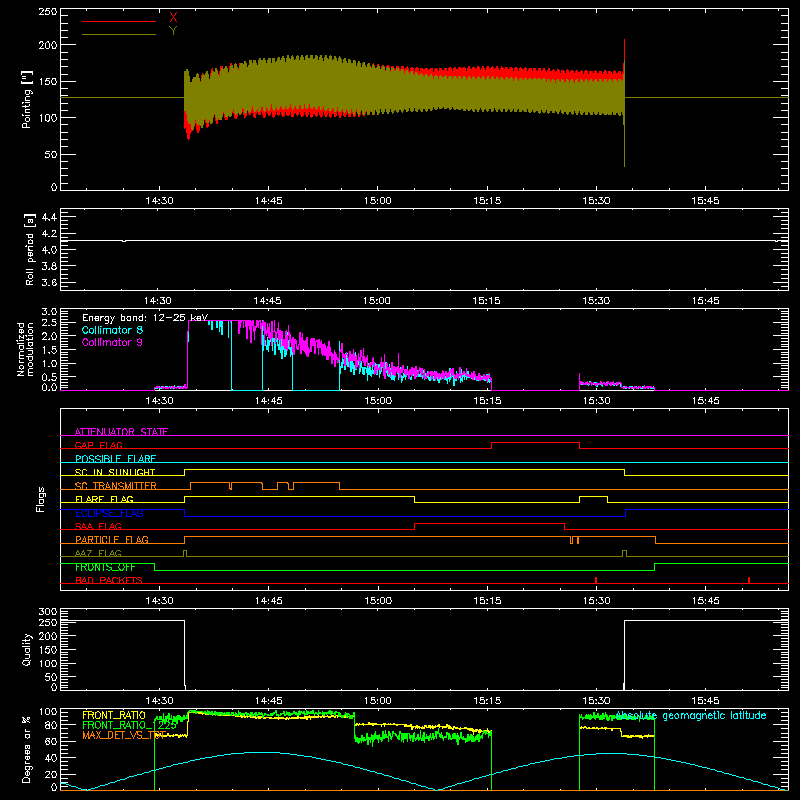The image size is (800, 800).
Task: Click the 15:15 tick label under Flags plot
Action: pos(487,601)
